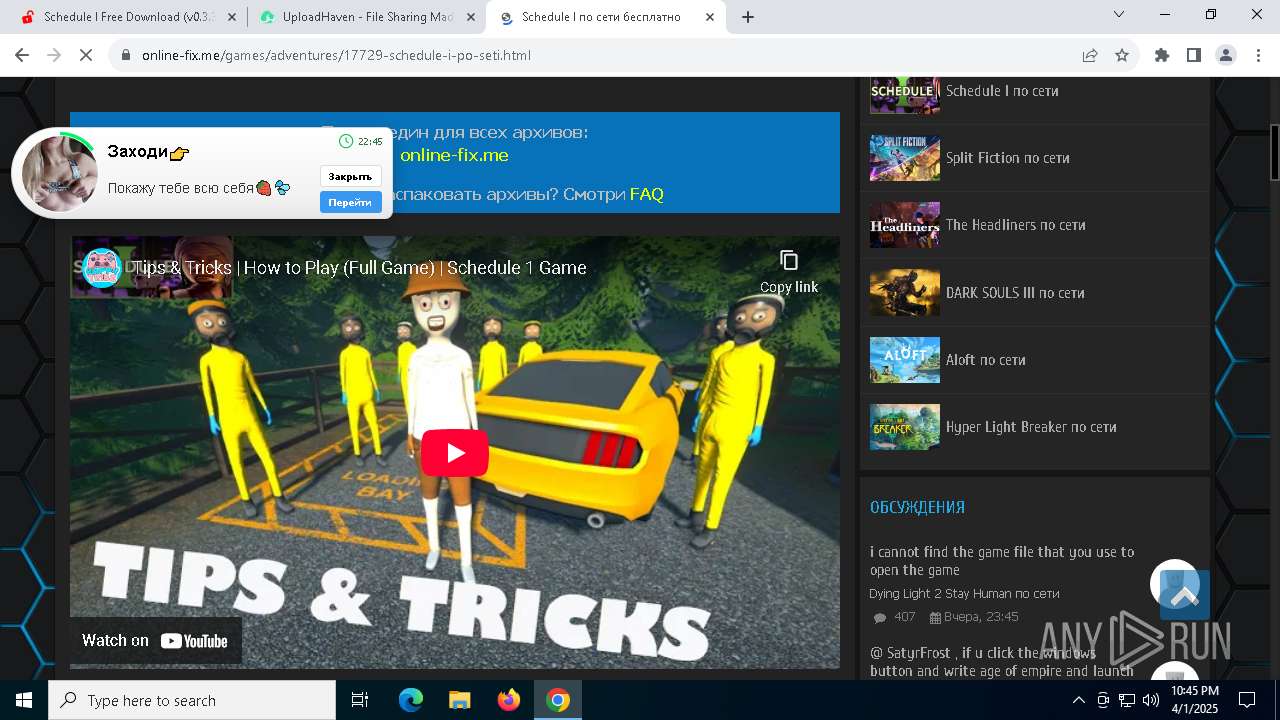Viewport: 1280px width, 720px height.
Task: Open Windows Start menu
Action: [24, 700]
